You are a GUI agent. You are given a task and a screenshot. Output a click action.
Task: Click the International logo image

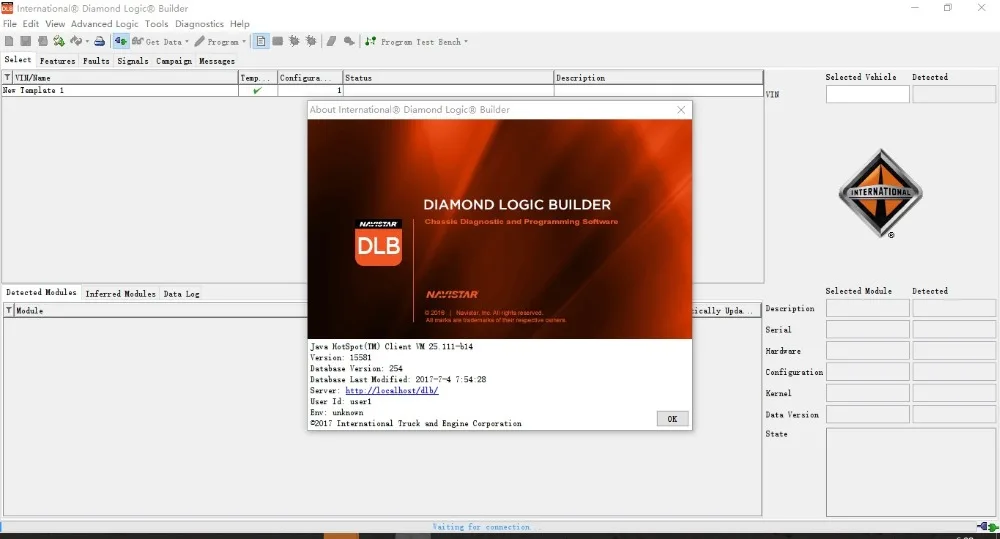click(880, 193)
